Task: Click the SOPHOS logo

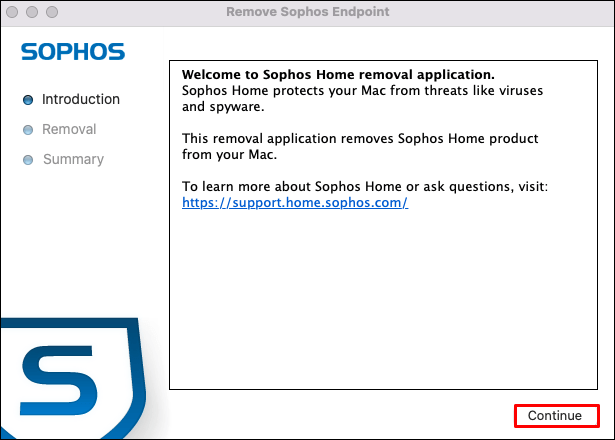Action: (73, 52)
